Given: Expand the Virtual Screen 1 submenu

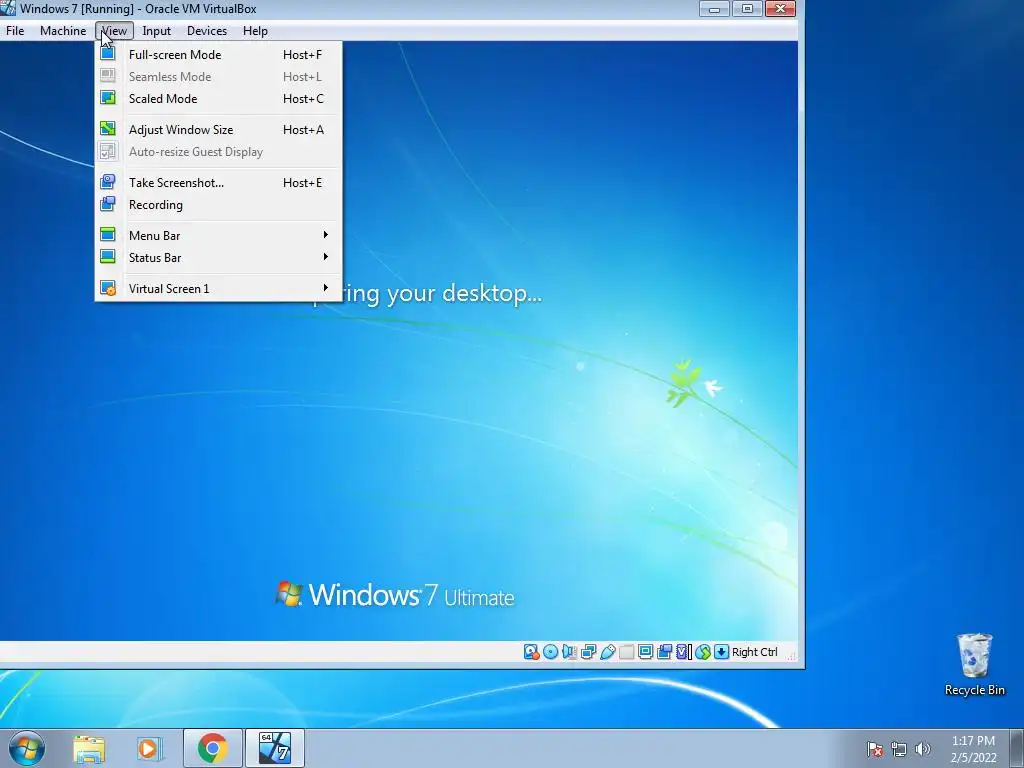Looking at the screenshot, I should [x=219, y=289].
